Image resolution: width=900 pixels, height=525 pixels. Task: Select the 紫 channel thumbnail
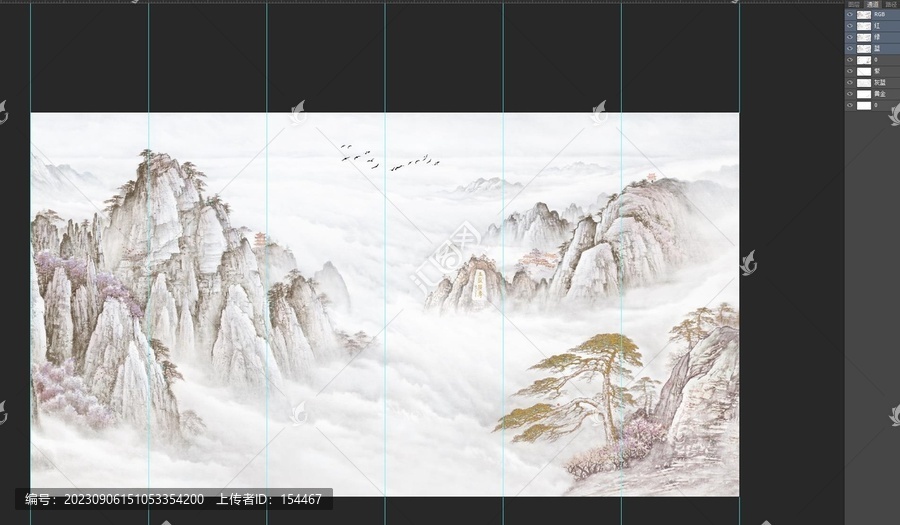pos(864,72)
